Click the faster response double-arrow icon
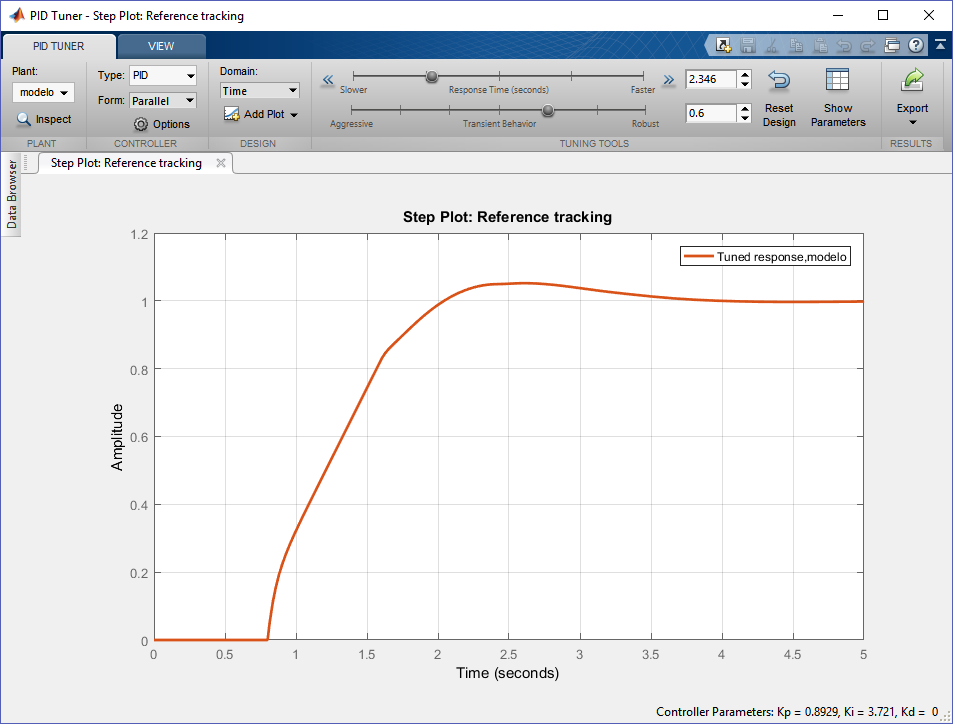 668,80
